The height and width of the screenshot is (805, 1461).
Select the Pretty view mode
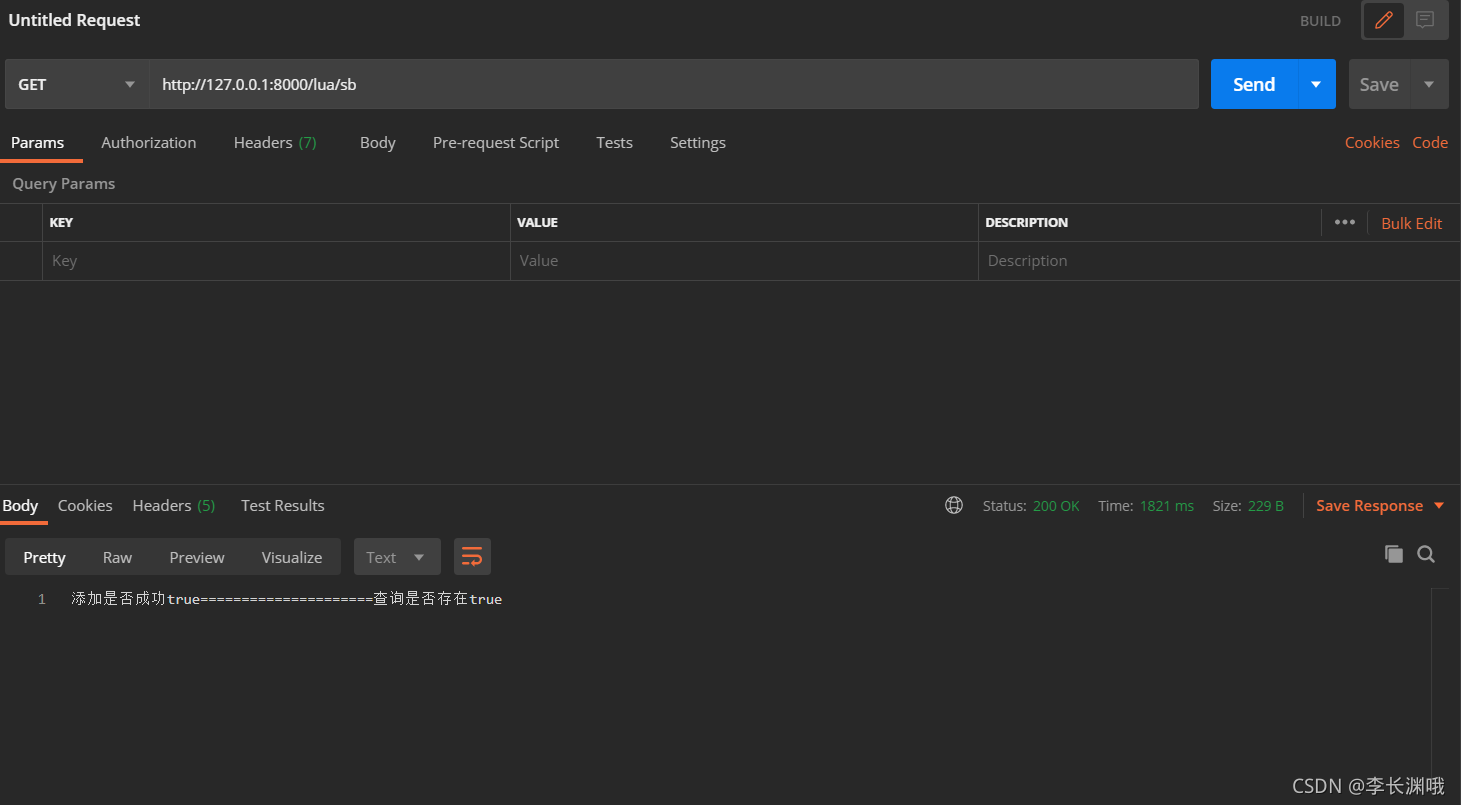pyautogui.click(x=44, y=557)
